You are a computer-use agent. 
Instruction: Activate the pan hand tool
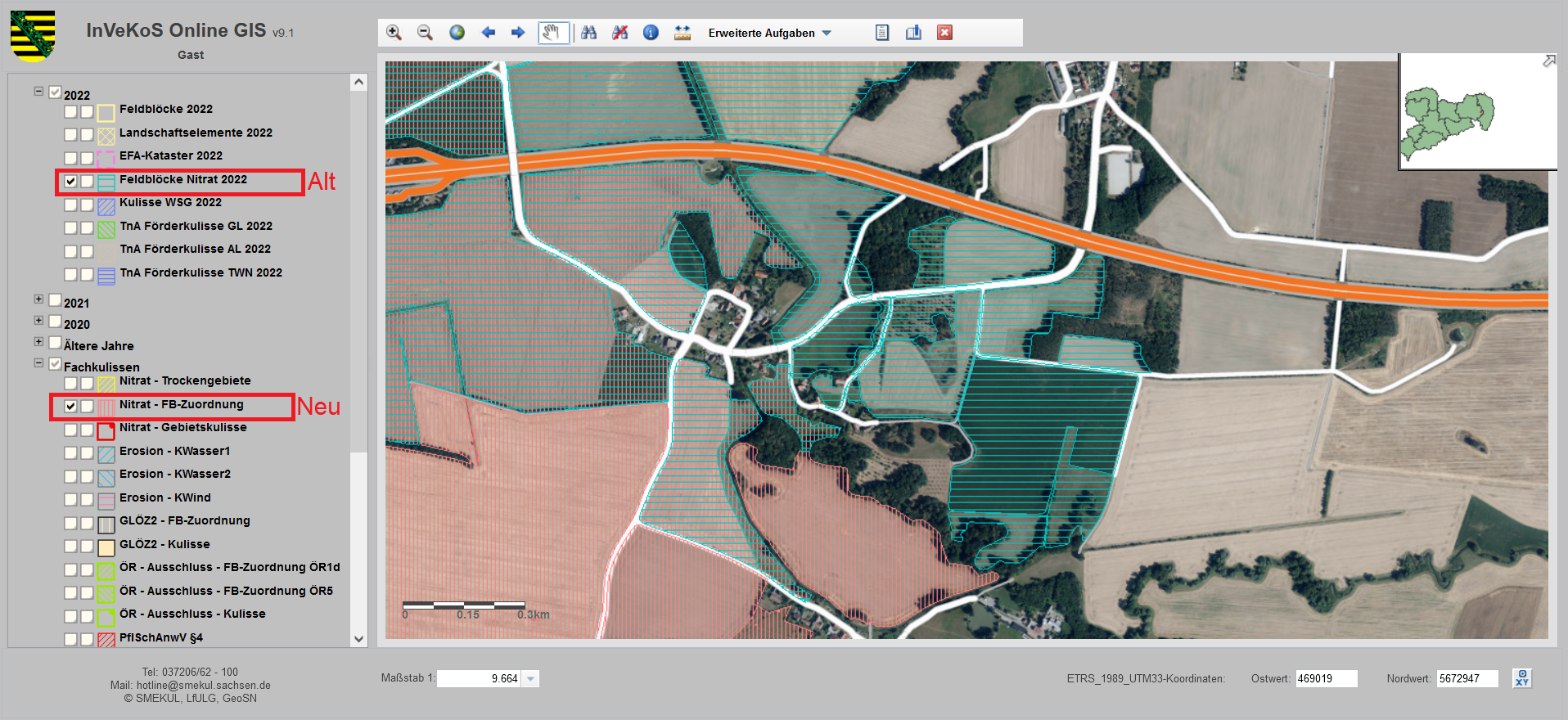click(x=553, y=33)
